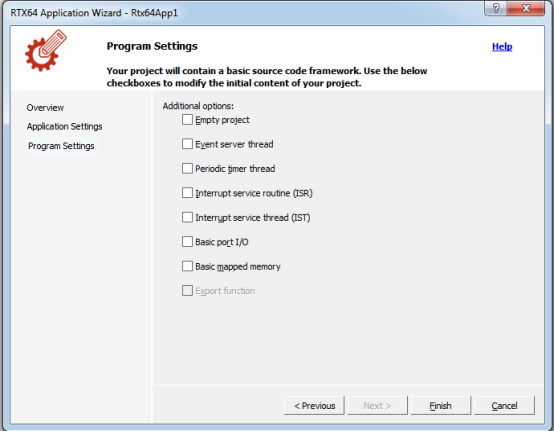Open the Help link
Image resolution: width=554 pixels, height=431 pixels.
(x=502, y=47)
